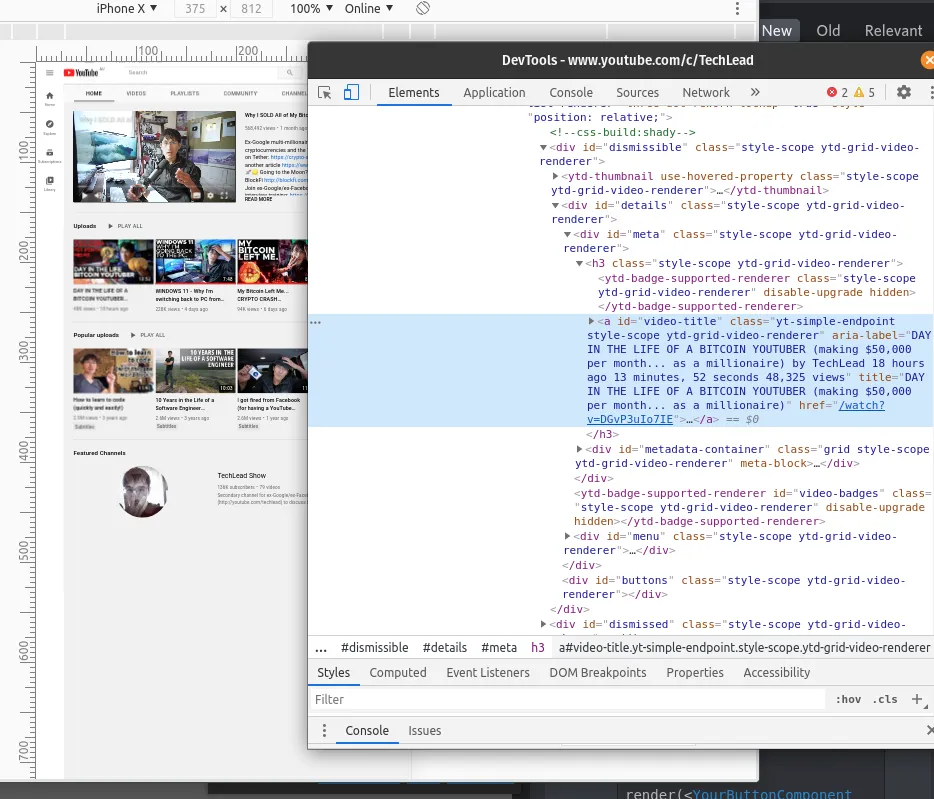Toggle the device toolbar icon
Image resolution: width=934 pixels, height=799 pixels.
351,92
